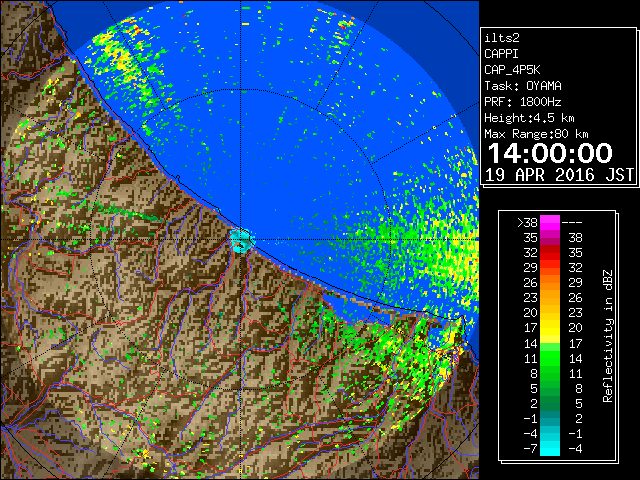Image resolution: width=640 pixels, height=480 pixels.
Task: Click the Reflectivity in dBZ legend title
Action: [607, 336]
